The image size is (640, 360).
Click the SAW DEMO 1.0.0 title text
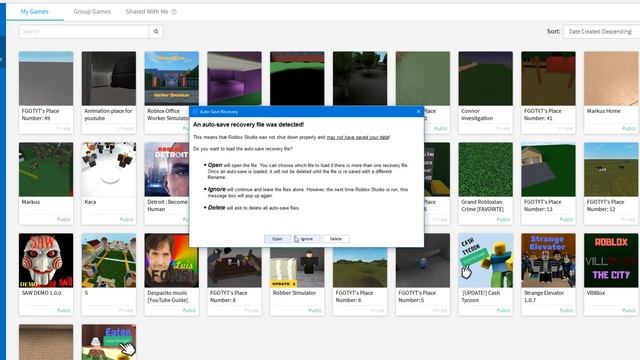pyautogui.click(x=41, y=293)
